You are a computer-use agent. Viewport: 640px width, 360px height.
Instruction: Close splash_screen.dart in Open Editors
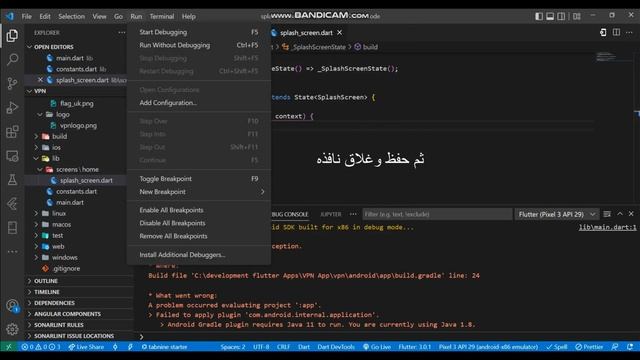[40, 80]
